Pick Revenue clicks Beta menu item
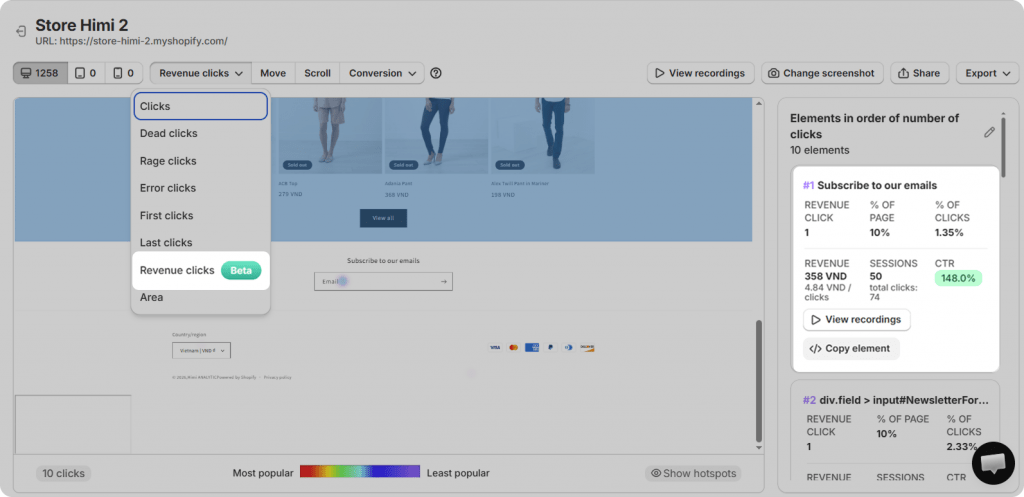 point(200,270)
